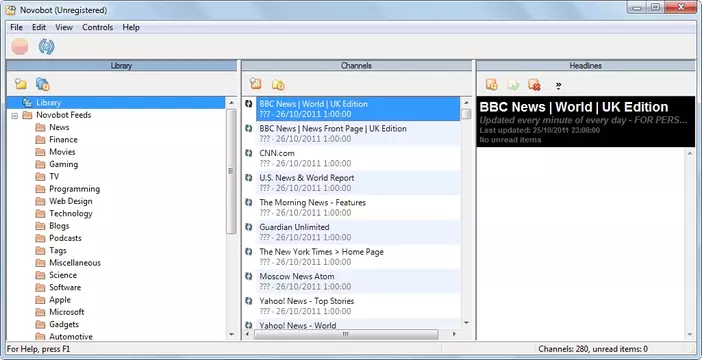Click the add channel icon in the Channels toolbar
This screenshot has width=702, height=360.
coord(255,83)
